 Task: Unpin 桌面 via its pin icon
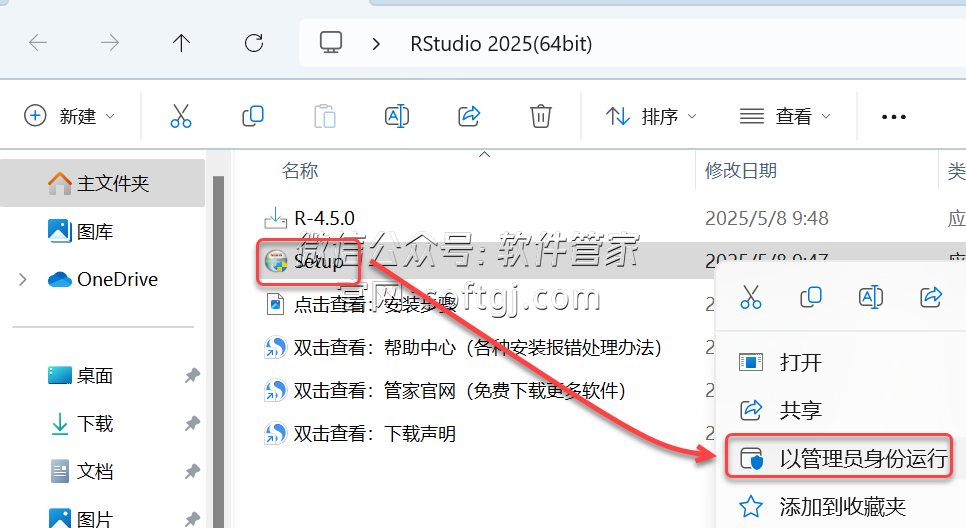click(192, 375)
